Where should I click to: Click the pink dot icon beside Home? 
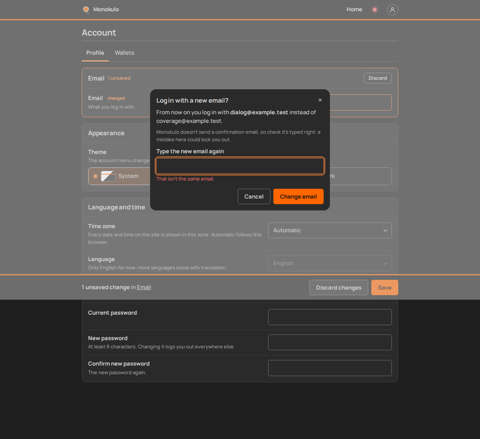pyautogui.click(x=375, y=10)
